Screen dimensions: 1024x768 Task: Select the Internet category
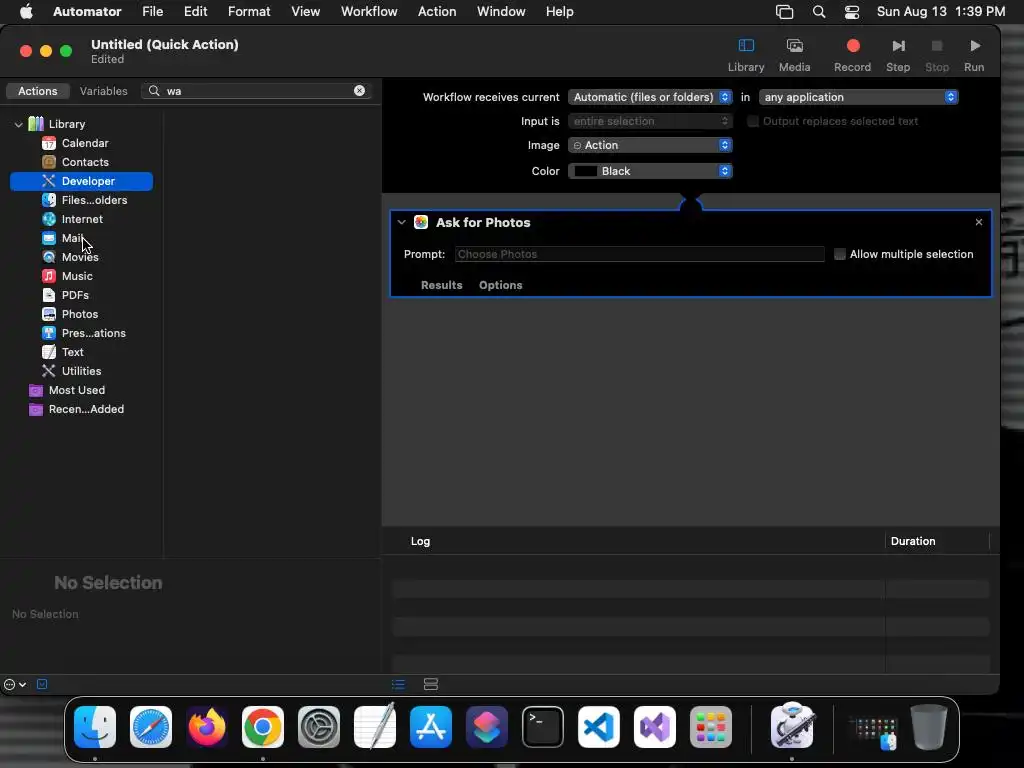(x=73, y=219)
